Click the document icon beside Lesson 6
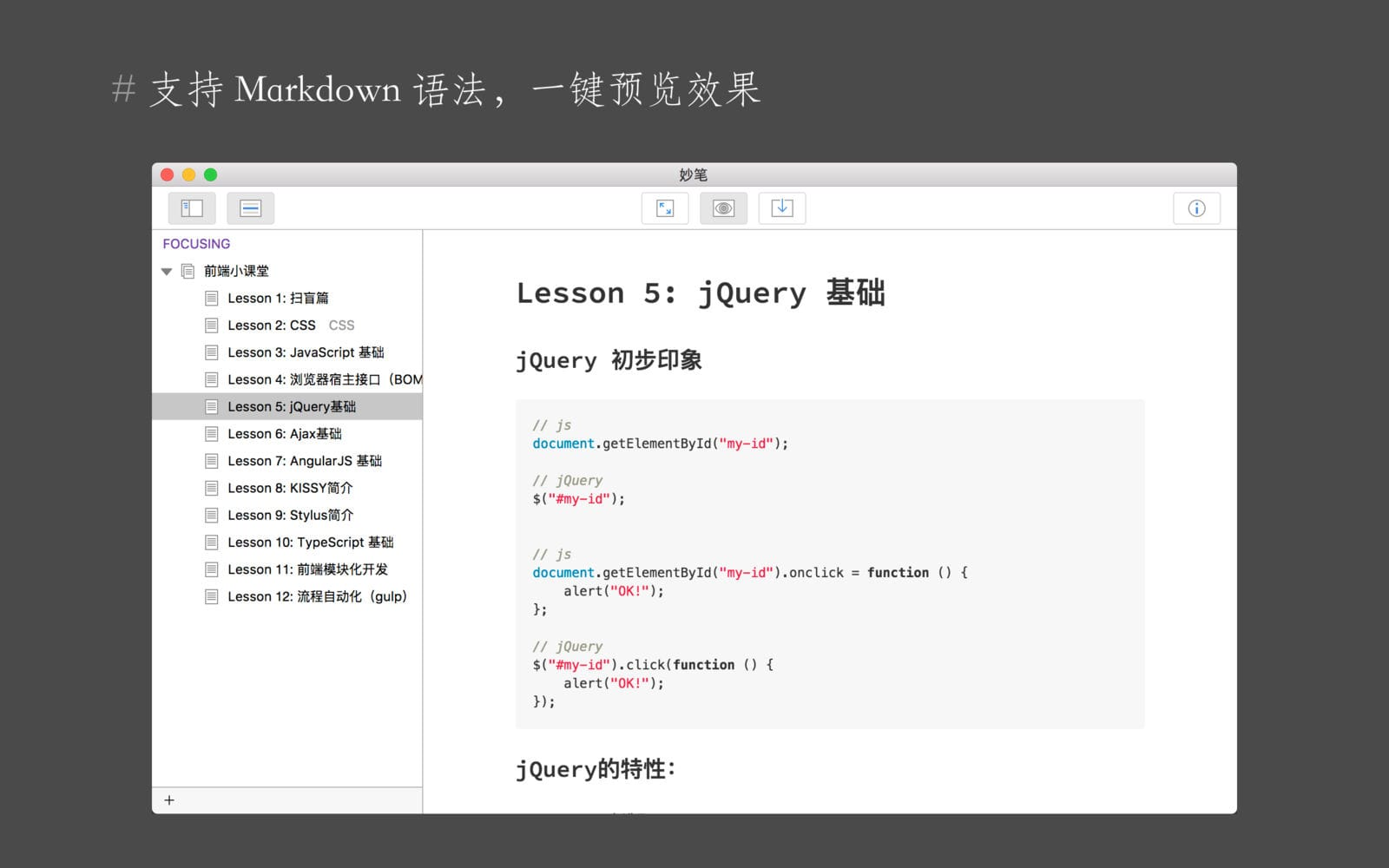Viewport: 1389px width, 868px height. point(211,433)
